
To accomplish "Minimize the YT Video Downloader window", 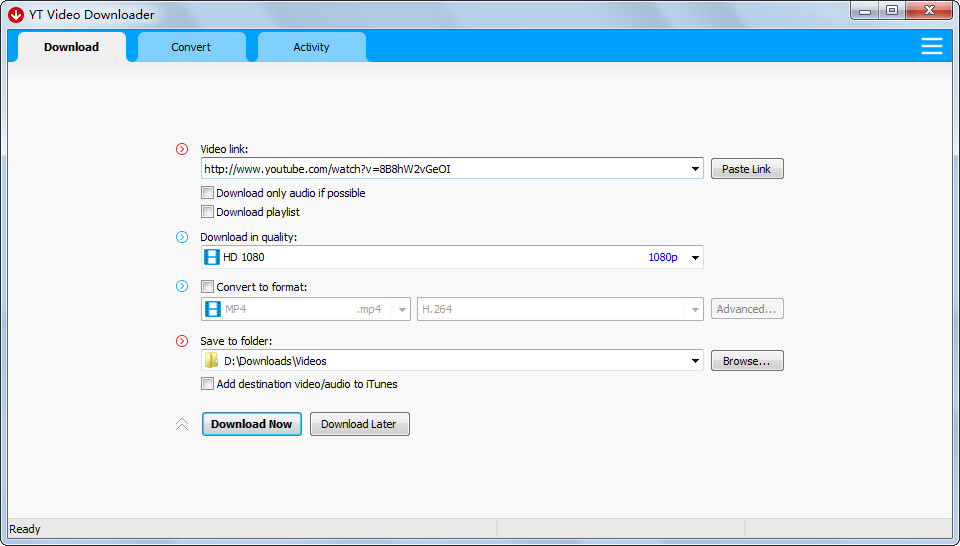I will point(864,10).
